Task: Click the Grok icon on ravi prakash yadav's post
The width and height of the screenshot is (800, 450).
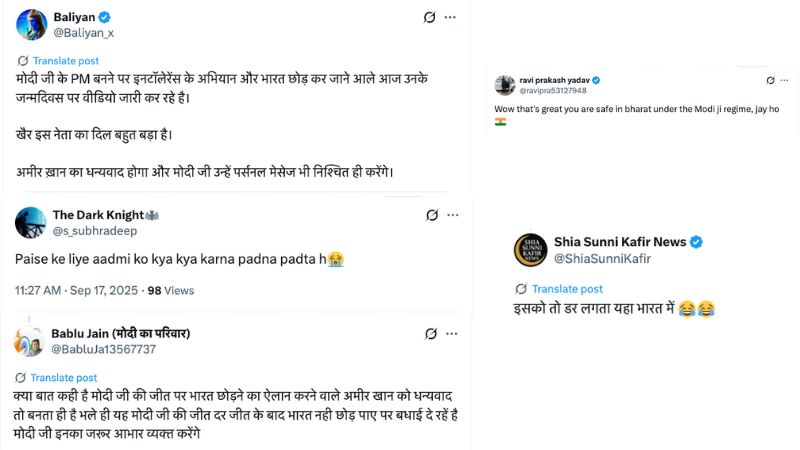Action: tap(769, 79)
